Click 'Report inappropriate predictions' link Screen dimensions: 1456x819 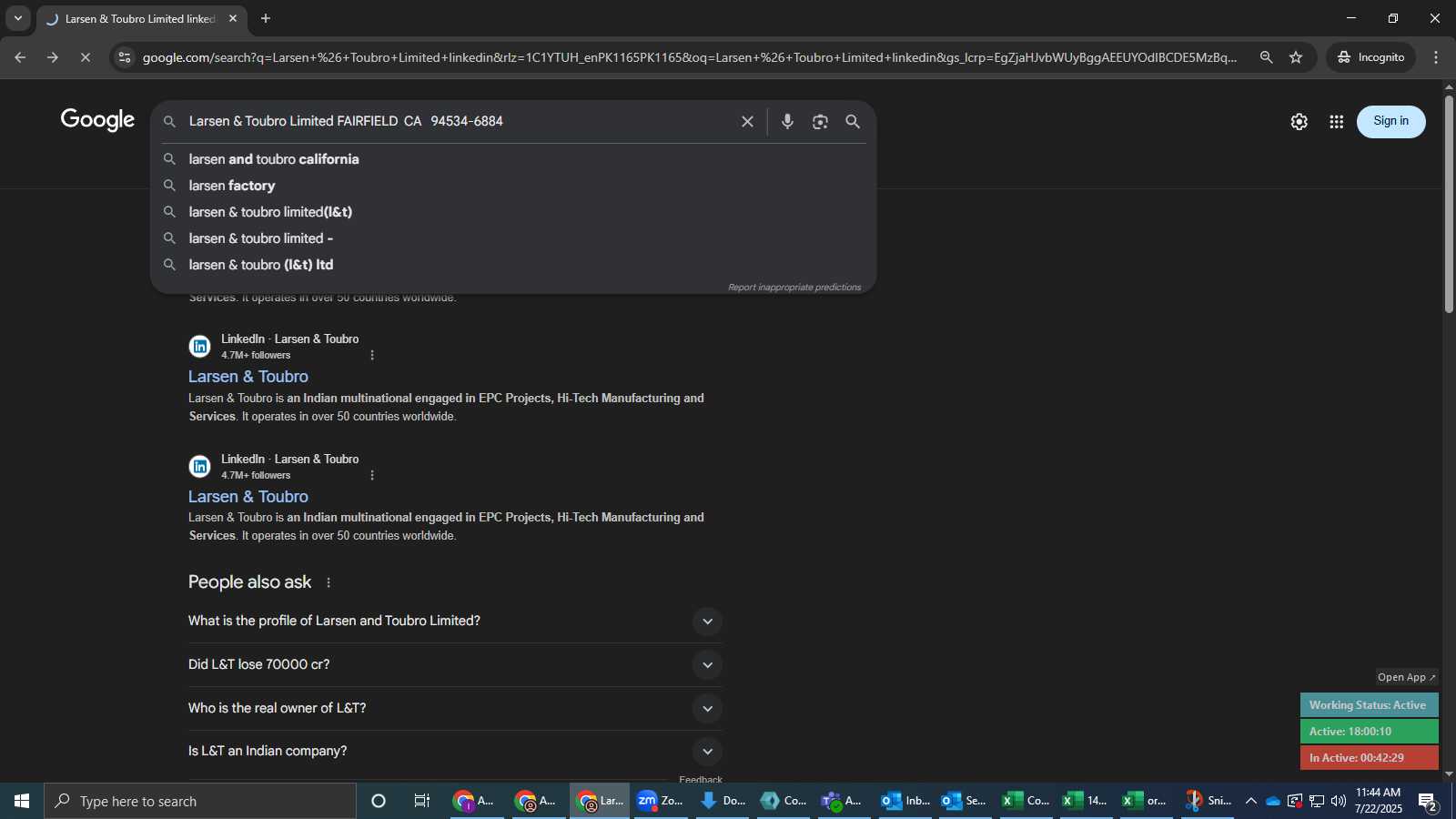point(794,288)
